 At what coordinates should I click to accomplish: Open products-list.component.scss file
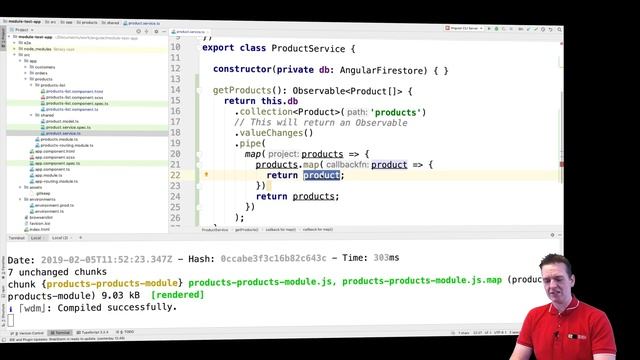(72, 97)
